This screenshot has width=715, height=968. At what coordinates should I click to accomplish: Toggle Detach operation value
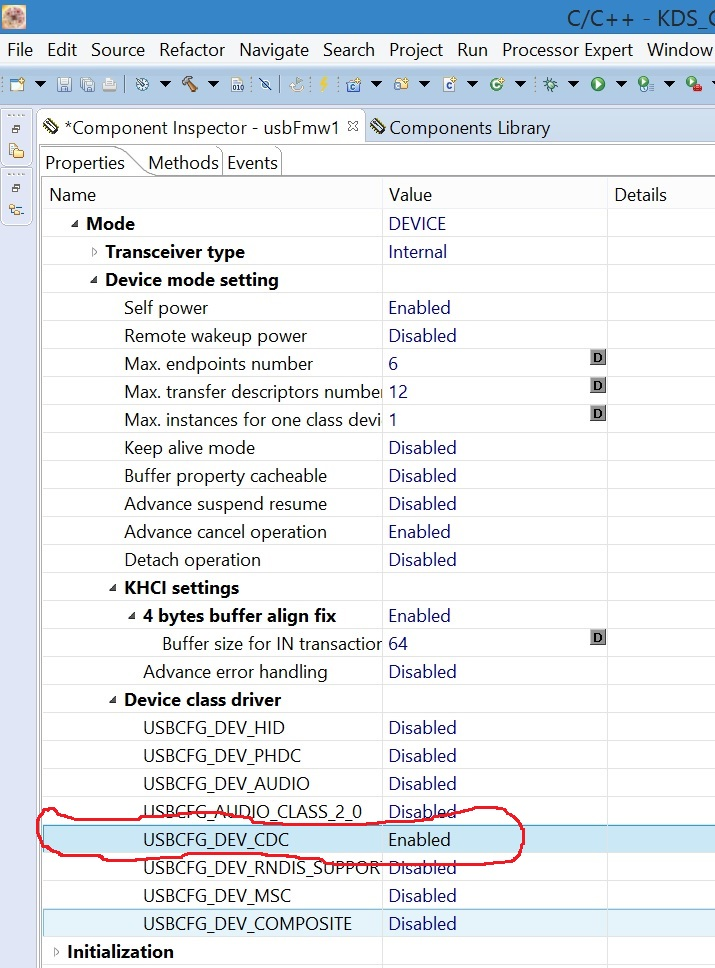point(422,559)
